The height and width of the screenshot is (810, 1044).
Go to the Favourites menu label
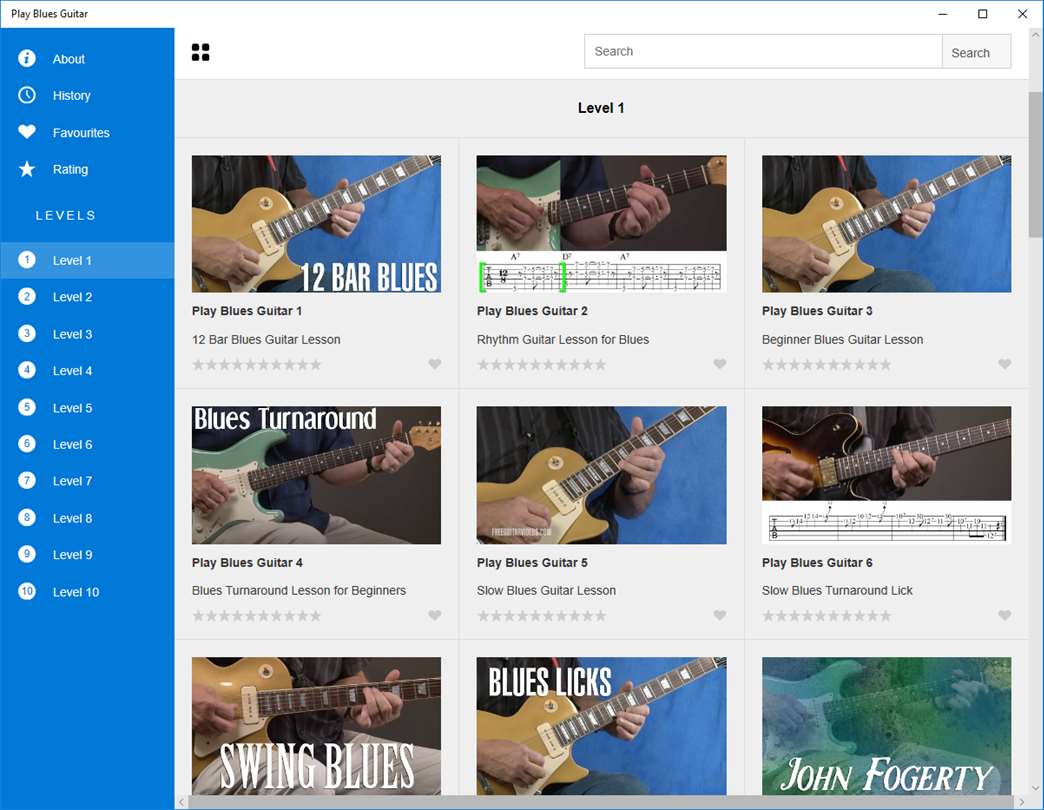pos(81,132)
